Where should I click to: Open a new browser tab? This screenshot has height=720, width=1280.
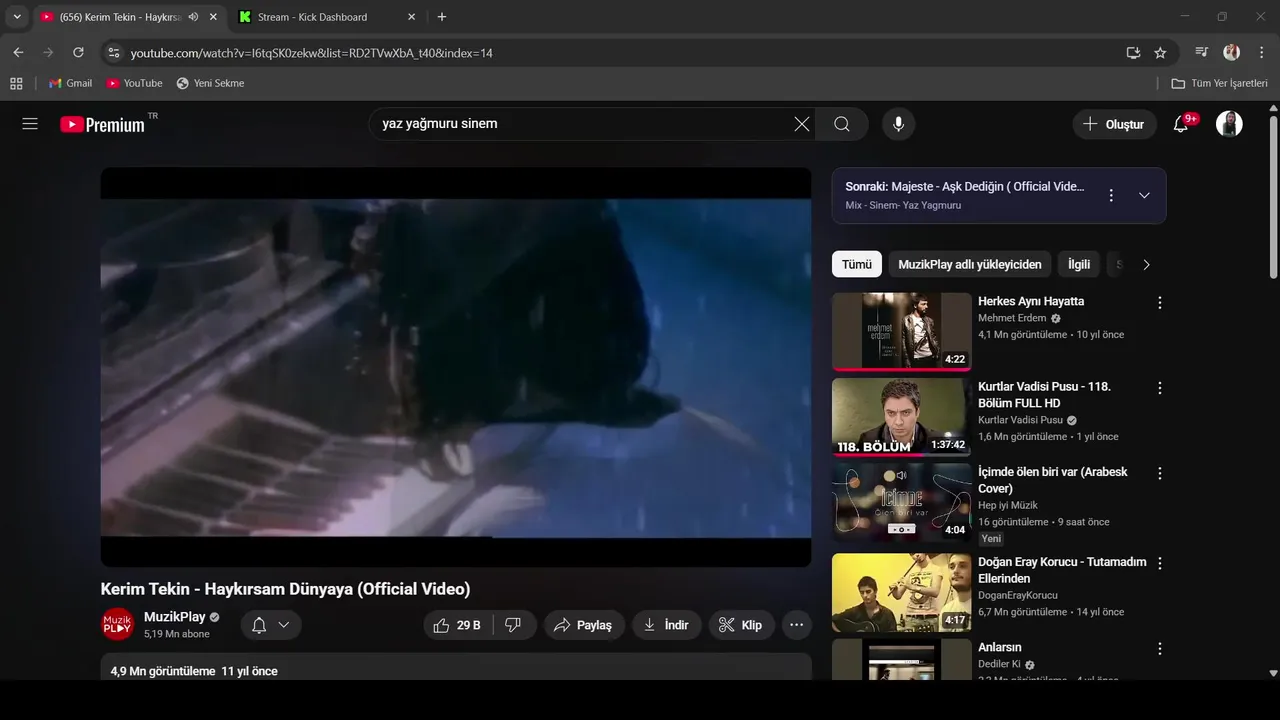tap(442, 17)
